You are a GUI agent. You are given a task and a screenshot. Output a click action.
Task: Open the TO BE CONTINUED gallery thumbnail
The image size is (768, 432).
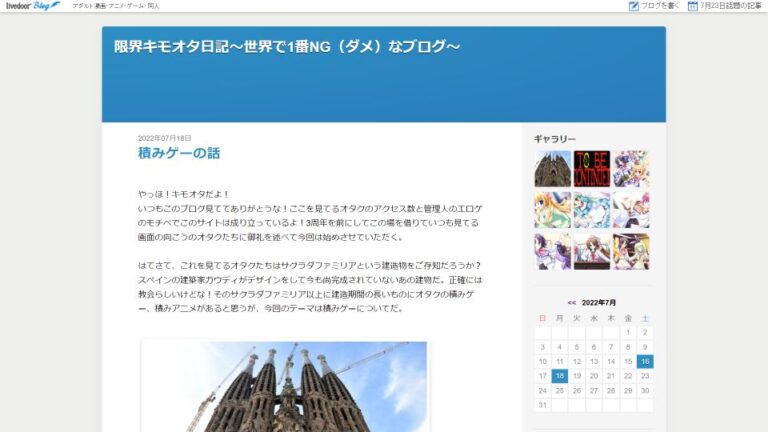coord(592,169)
